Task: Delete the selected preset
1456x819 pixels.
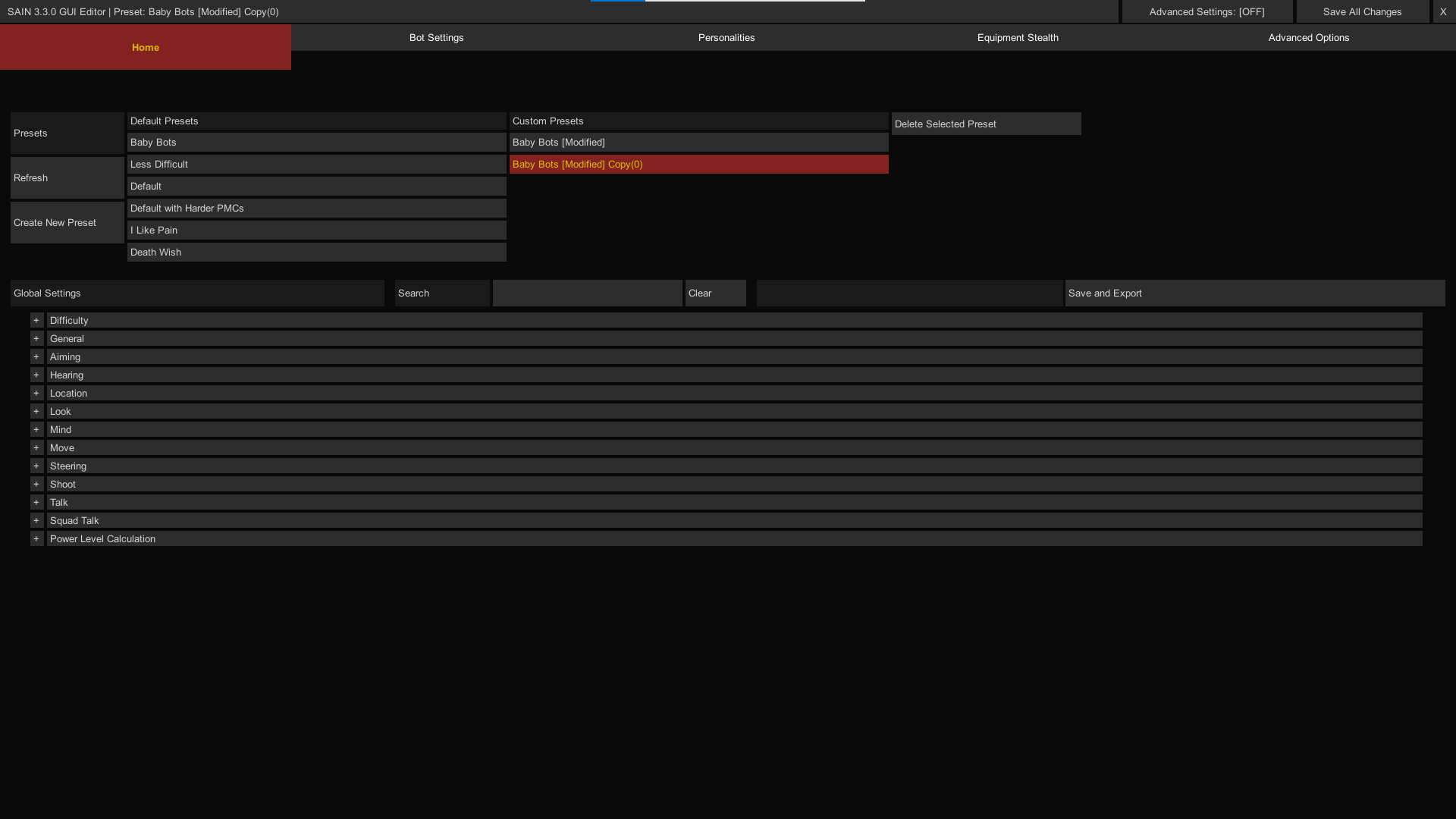Action: coord(987,124)
